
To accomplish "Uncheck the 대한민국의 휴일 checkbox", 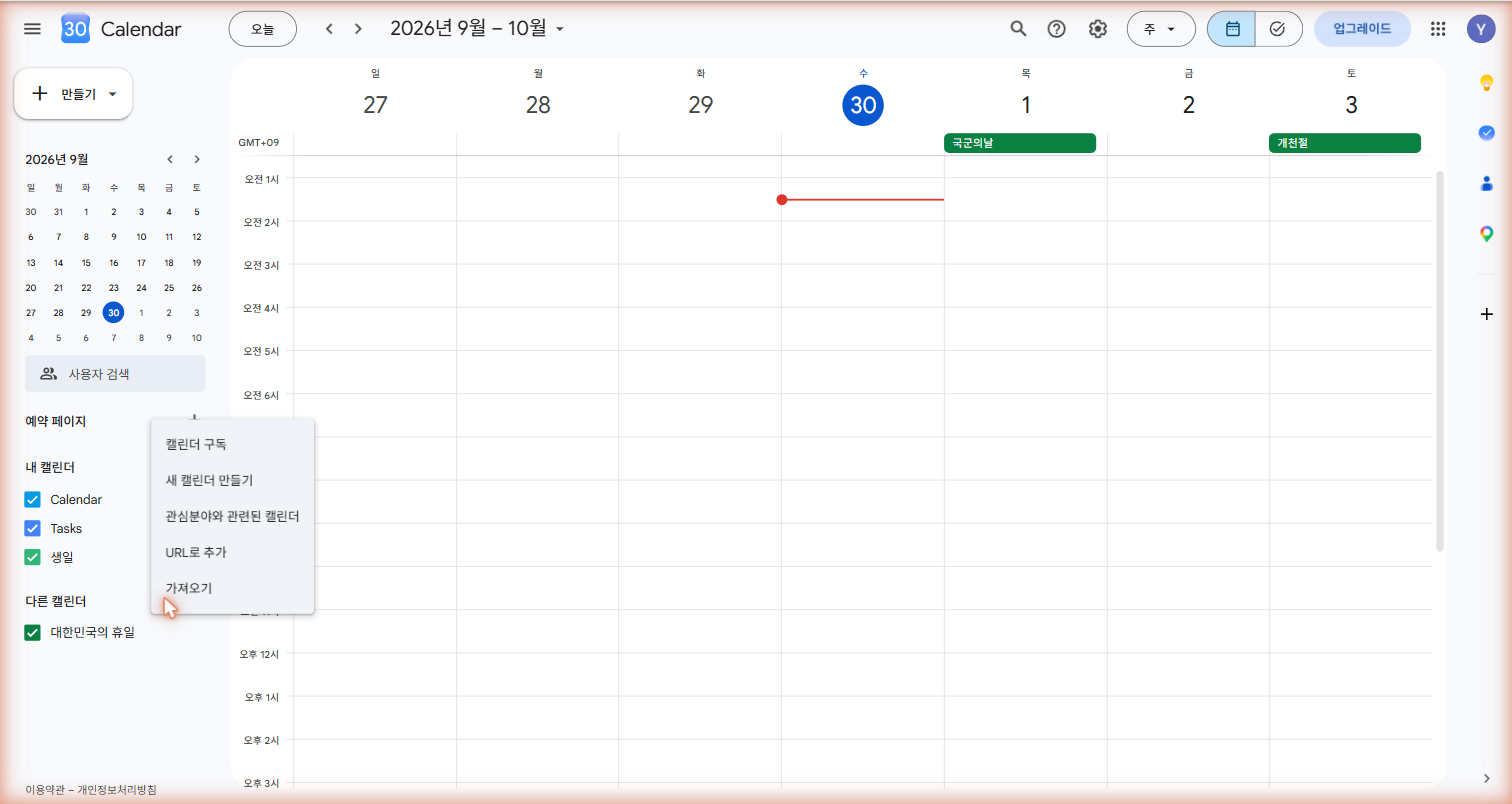I will click(x=32, y=632).
